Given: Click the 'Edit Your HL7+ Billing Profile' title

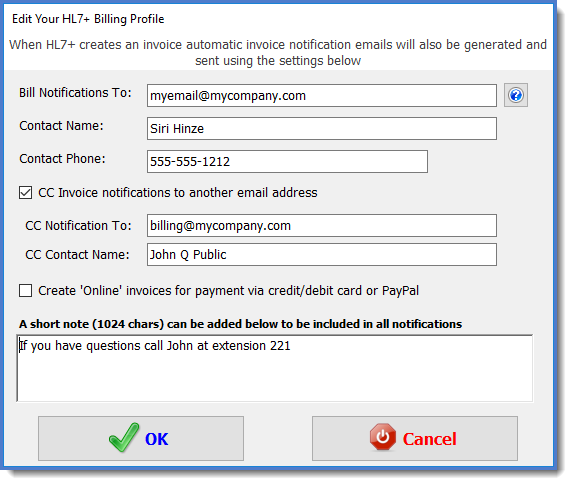Looking at the screenshot, I should click(x=88, y=19).
